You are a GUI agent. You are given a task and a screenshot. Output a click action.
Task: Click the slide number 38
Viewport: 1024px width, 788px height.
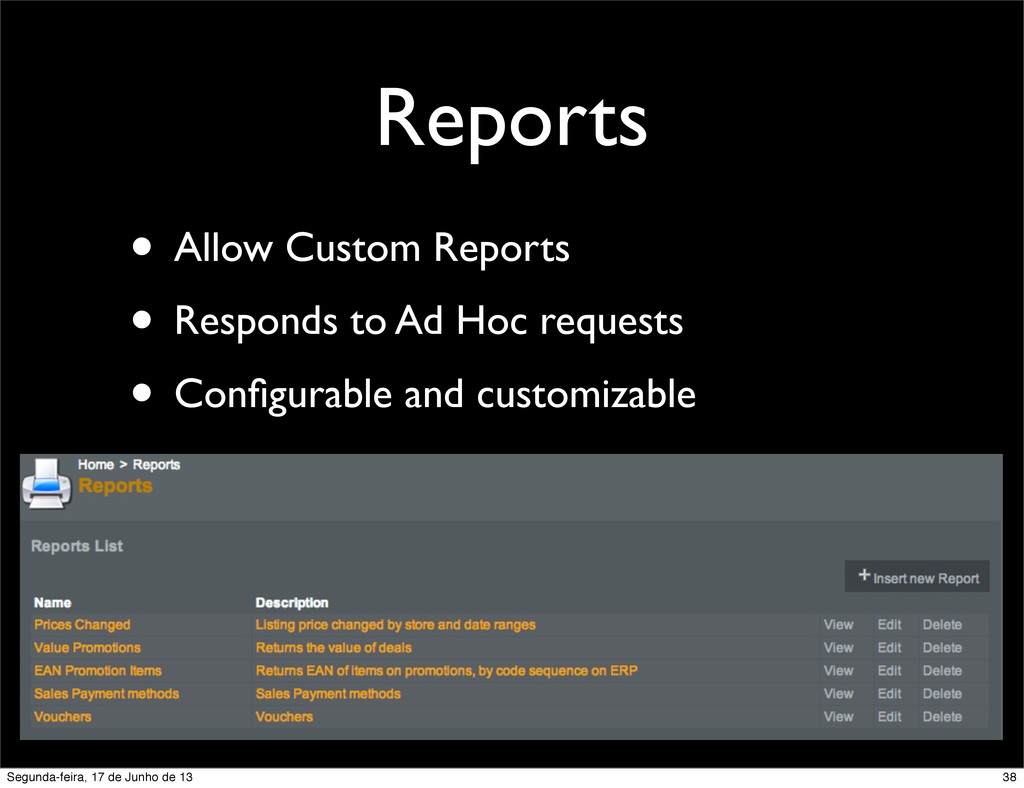point(1009,777)
